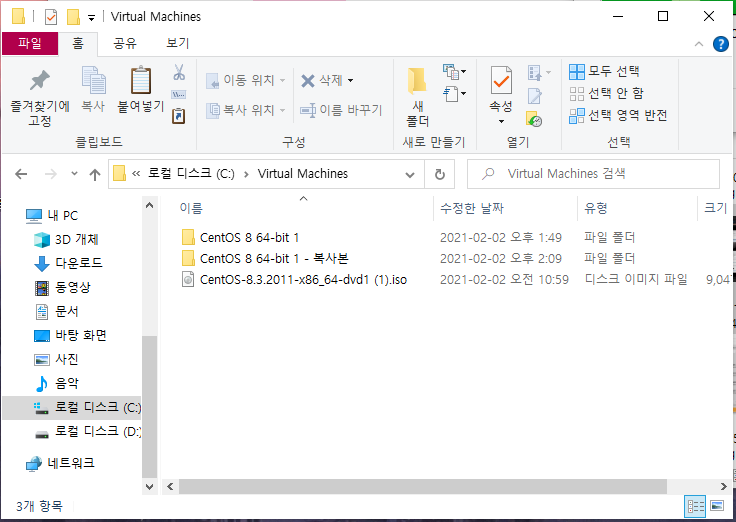
Task: Open 음악 folder in navigation pane
Action: pyautogui.click(x=57, y=384)
